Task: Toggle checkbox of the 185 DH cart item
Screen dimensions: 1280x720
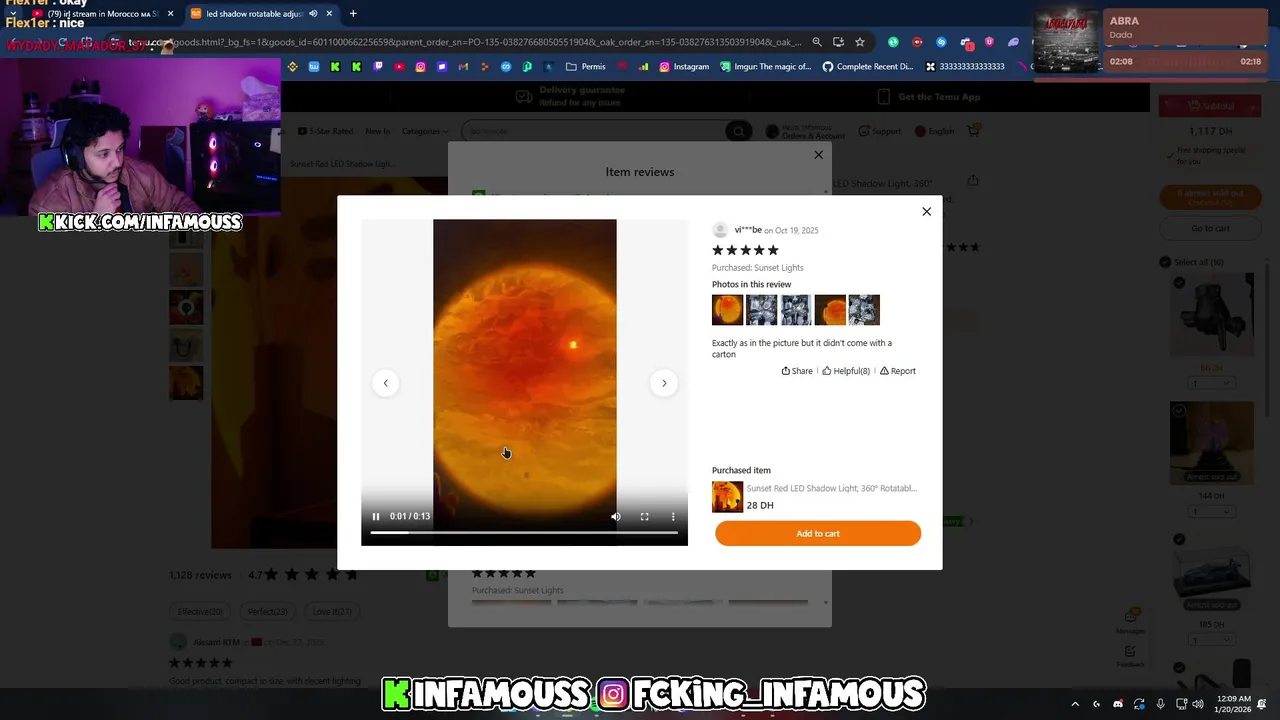Action: (1179, 540)
